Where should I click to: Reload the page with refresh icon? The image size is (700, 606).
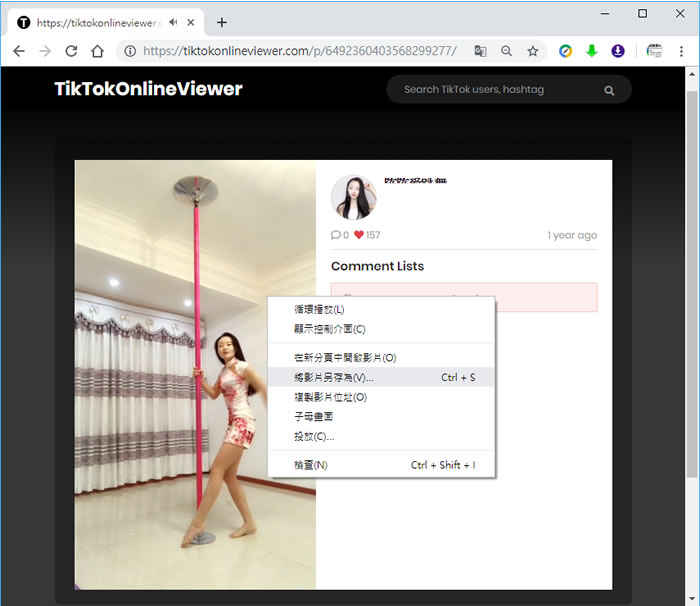71,51
